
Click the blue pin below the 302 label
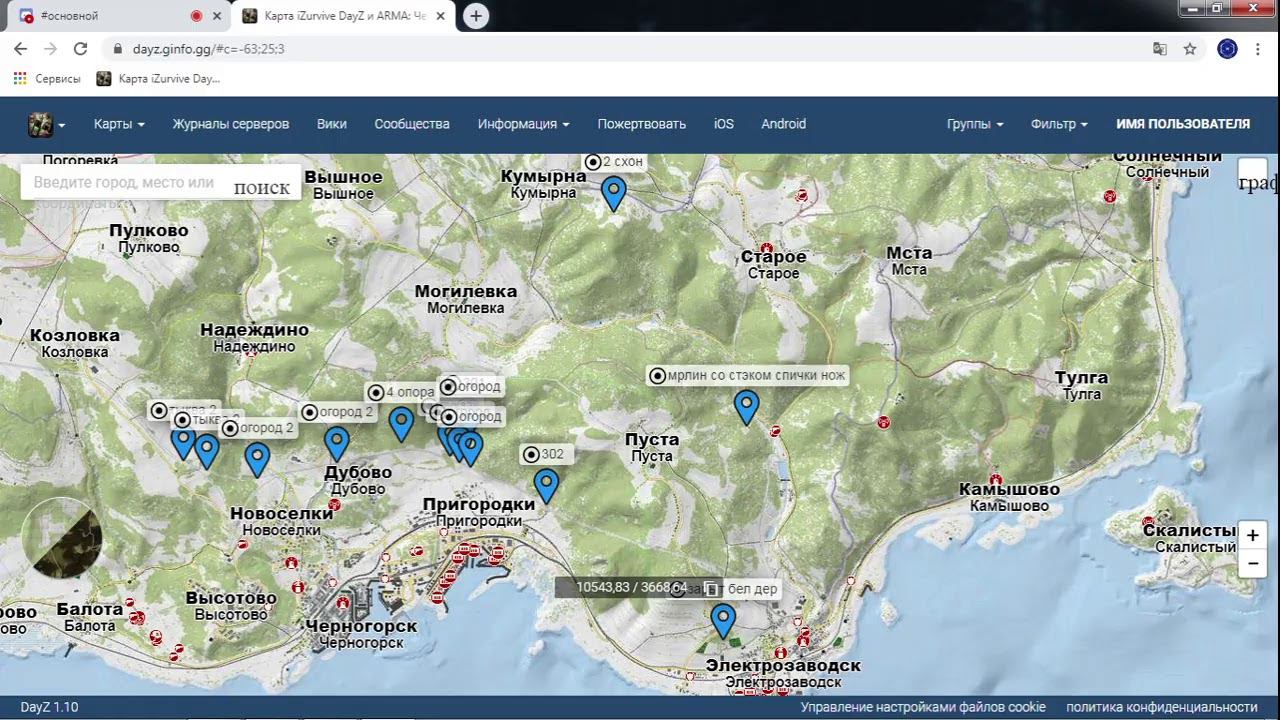click(x=546, y=486)
